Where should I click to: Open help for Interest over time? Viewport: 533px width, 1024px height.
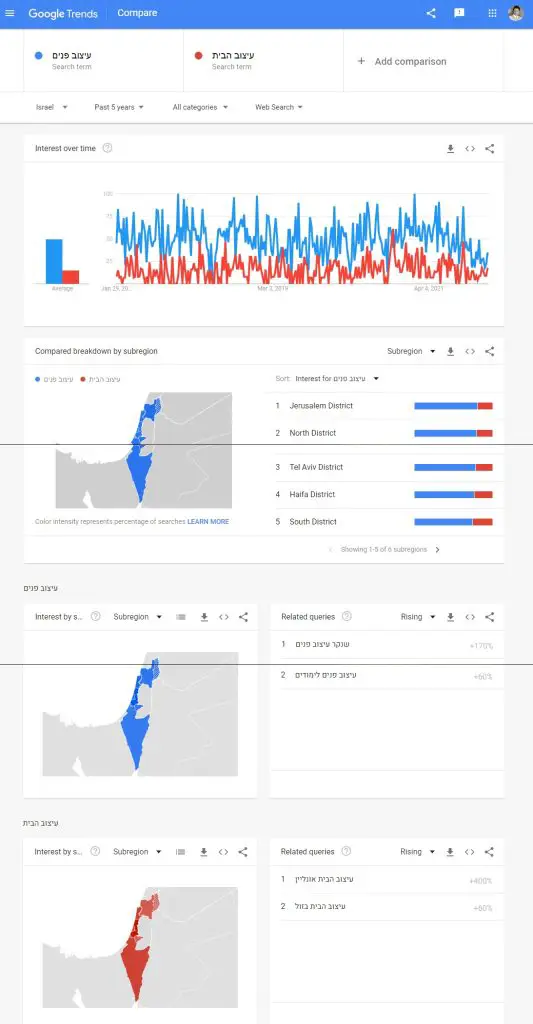[108, 148]
